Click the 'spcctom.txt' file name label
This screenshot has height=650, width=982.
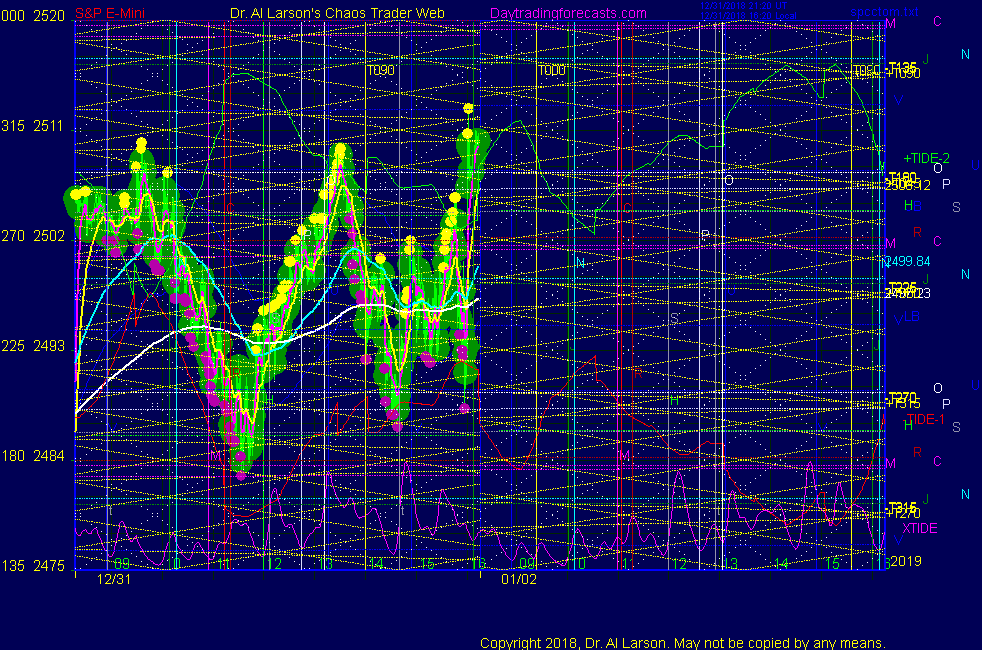pos(885,11)
